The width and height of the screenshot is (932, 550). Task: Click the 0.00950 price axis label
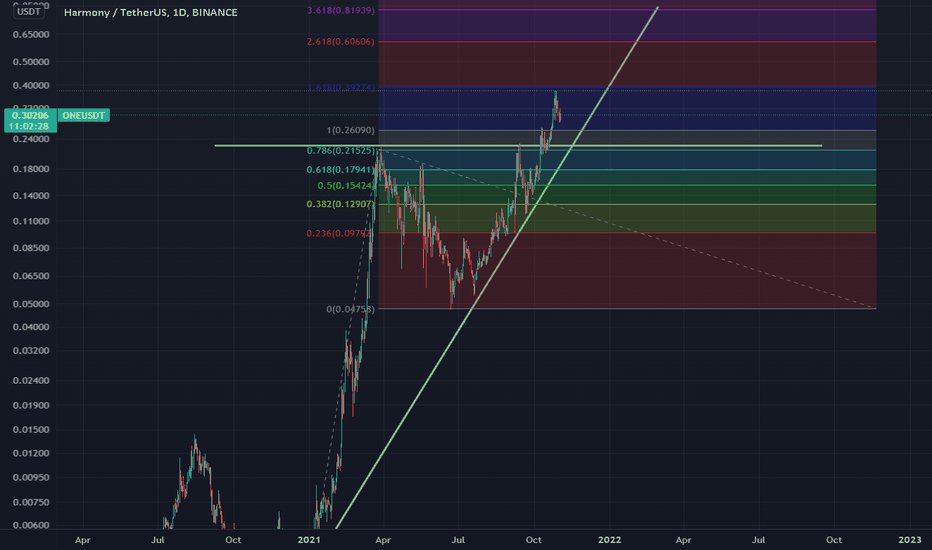[x=31, y=477]
